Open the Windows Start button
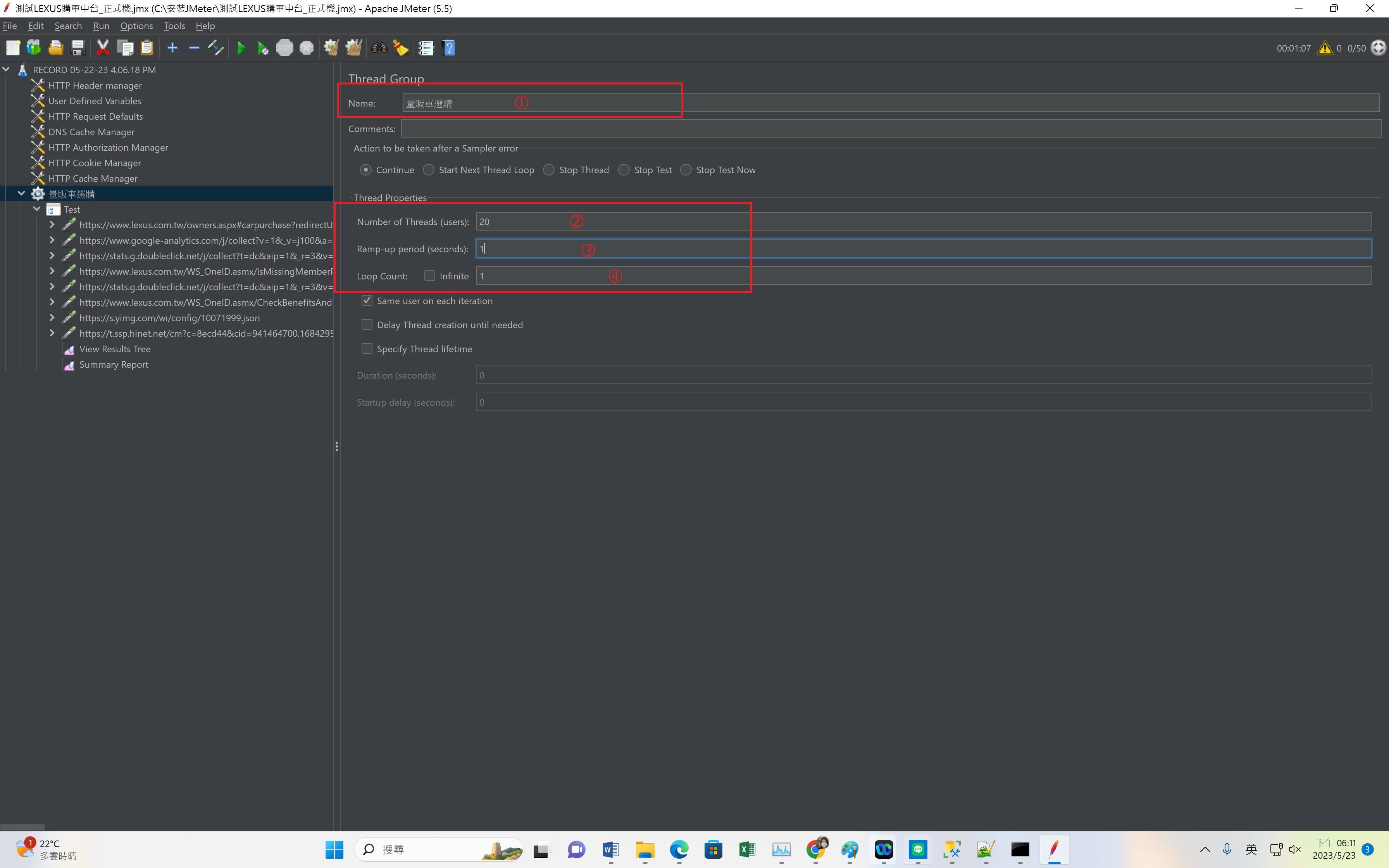 click(x=334, y=849)
